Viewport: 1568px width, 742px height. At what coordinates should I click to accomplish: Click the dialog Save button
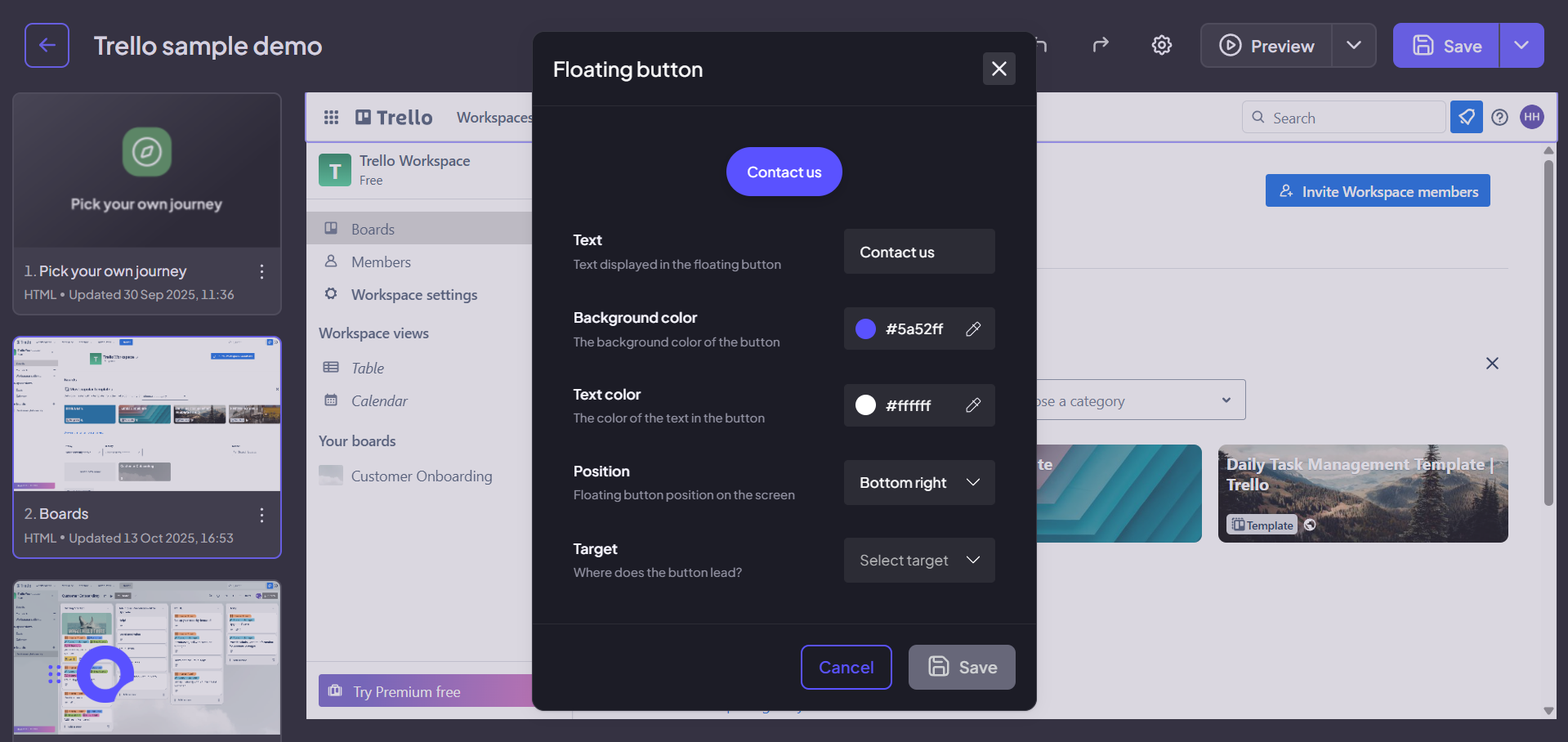tap(962, 668)
